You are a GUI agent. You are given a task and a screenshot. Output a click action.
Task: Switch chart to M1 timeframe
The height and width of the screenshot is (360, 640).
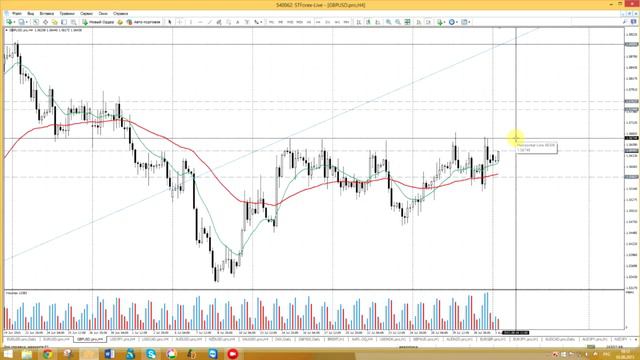click(271, 22)
